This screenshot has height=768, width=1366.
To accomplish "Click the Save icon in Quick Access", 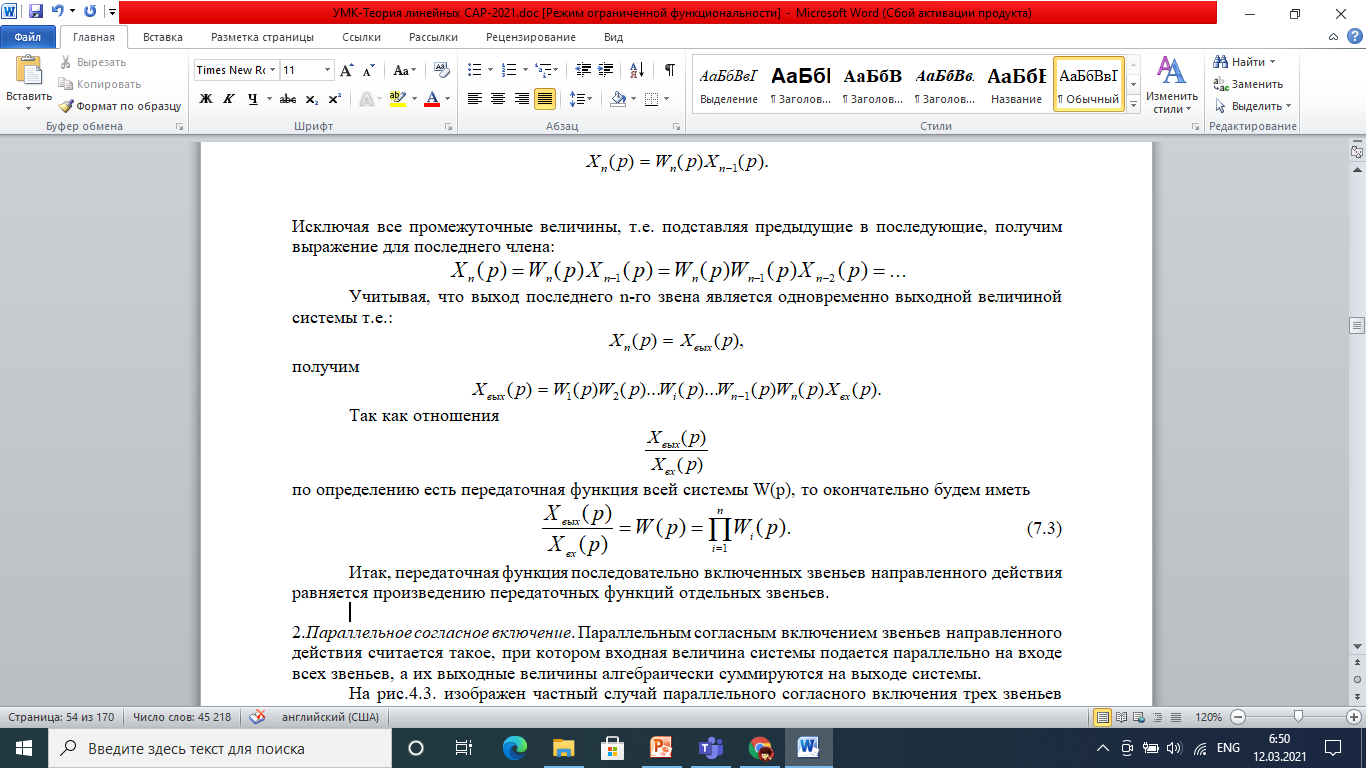I will point(36,12).
